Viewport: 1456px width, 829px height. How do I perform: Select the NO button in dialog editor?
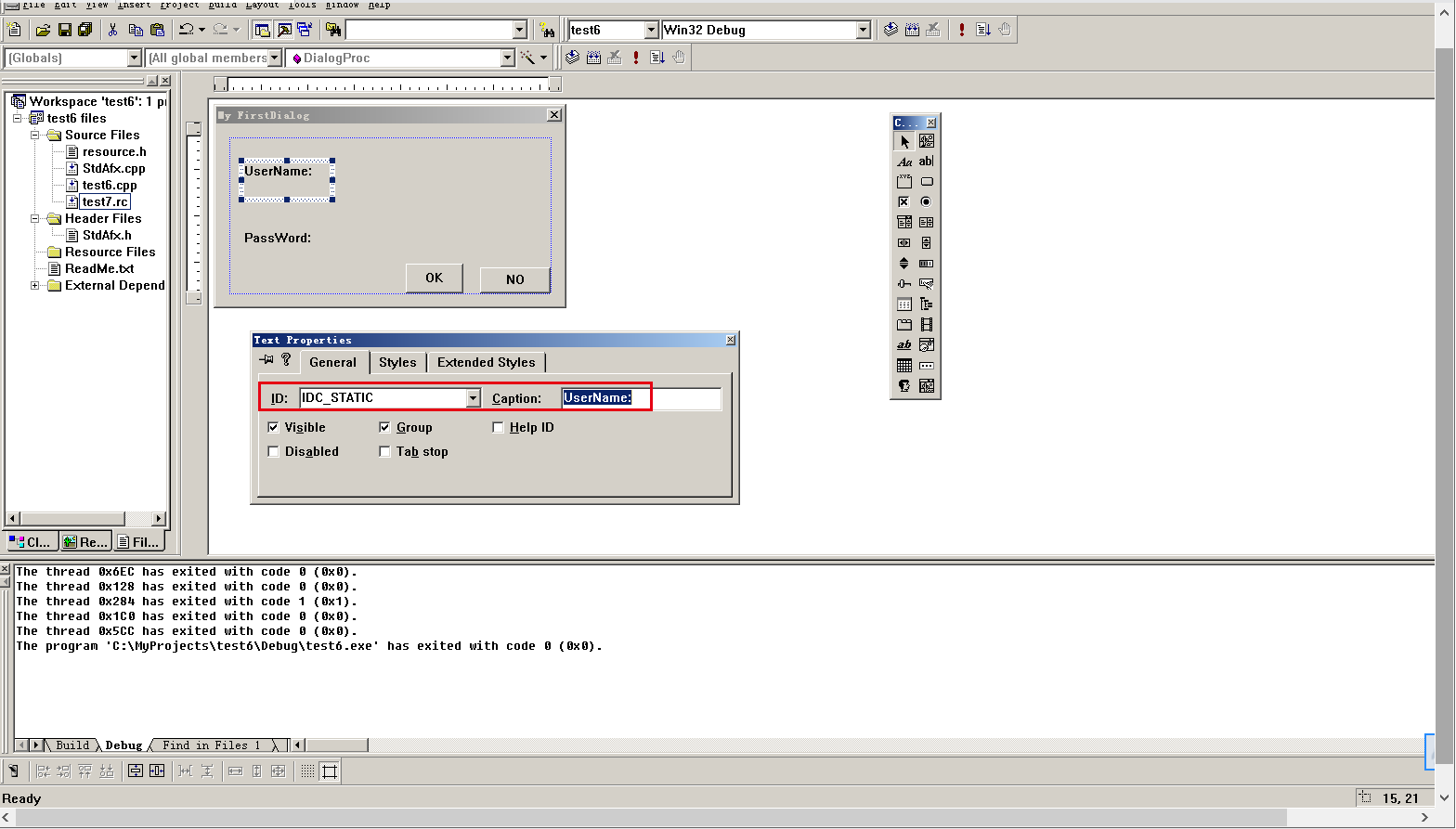coord(515,279)
